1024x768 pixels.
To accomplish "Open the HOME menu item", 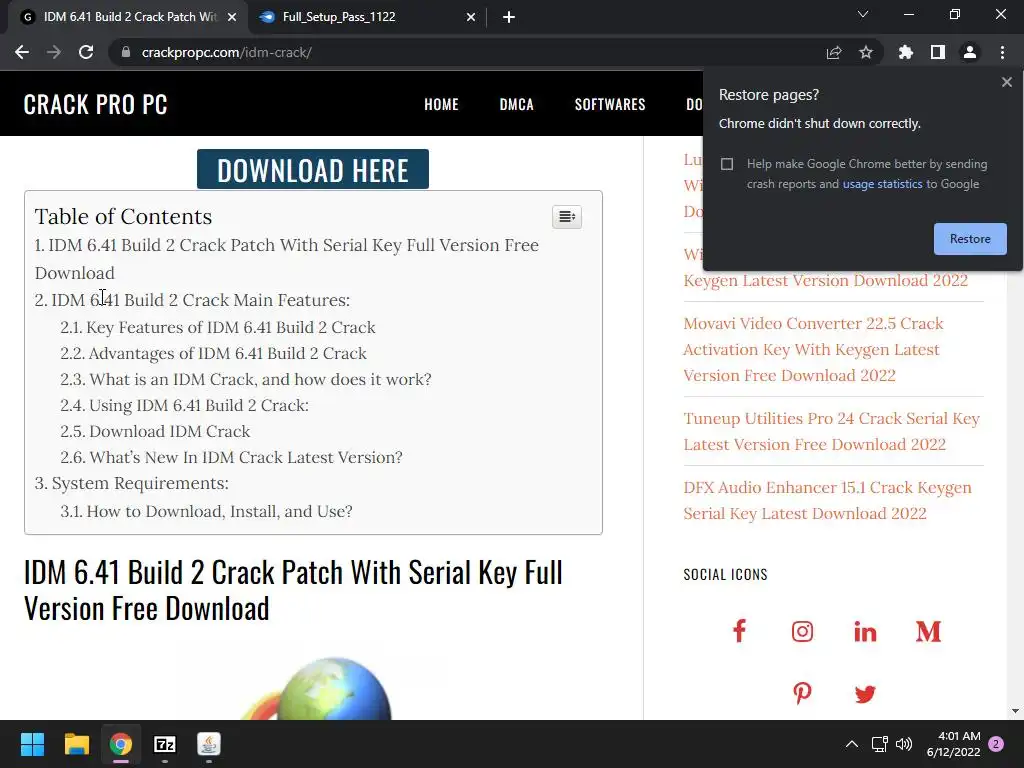I will pyautogui.click(x=441, y=104).
